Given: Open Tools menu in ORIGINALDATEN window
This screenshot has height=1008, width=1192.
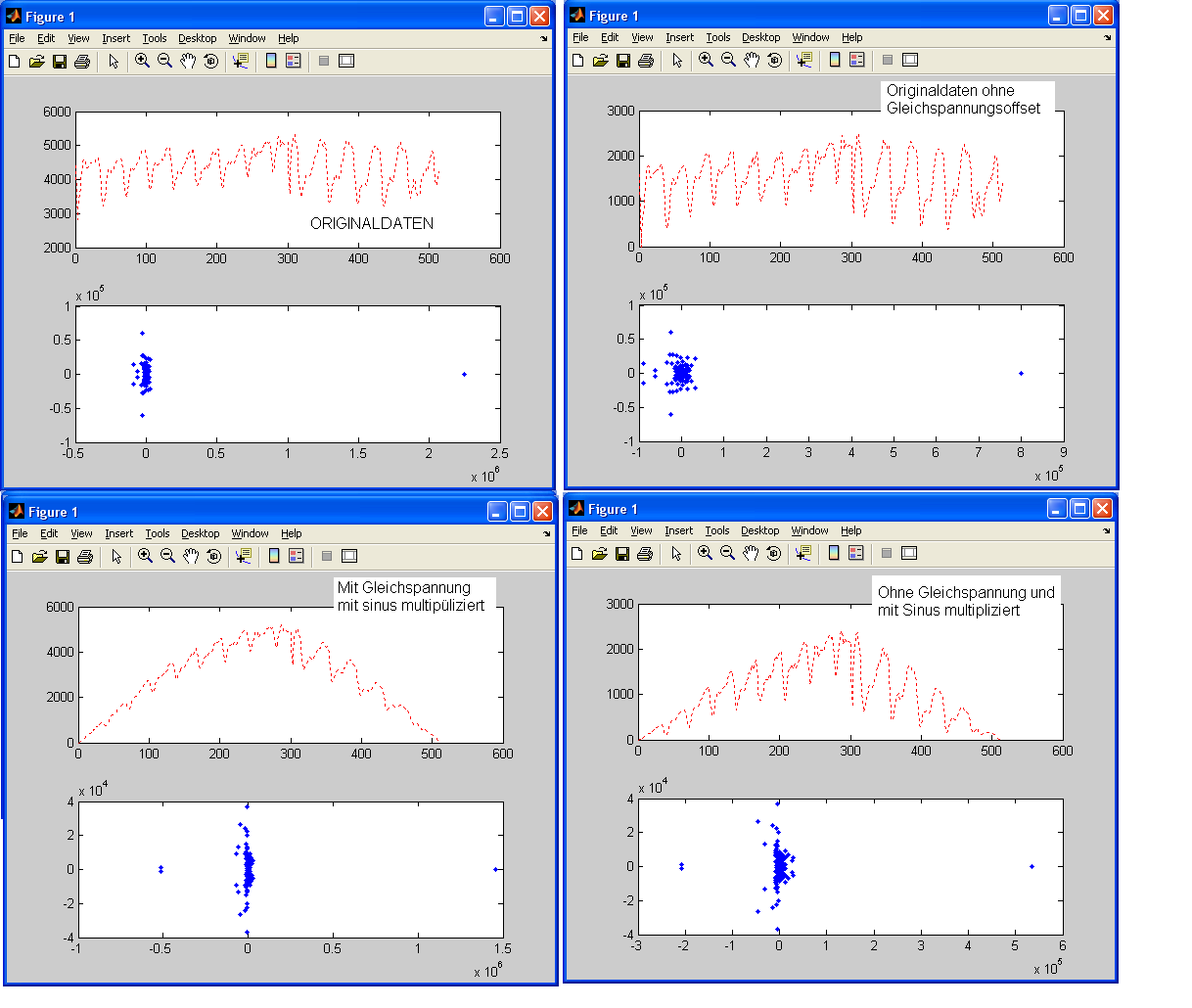Looking at the screenshot, I should coord(155,38).
